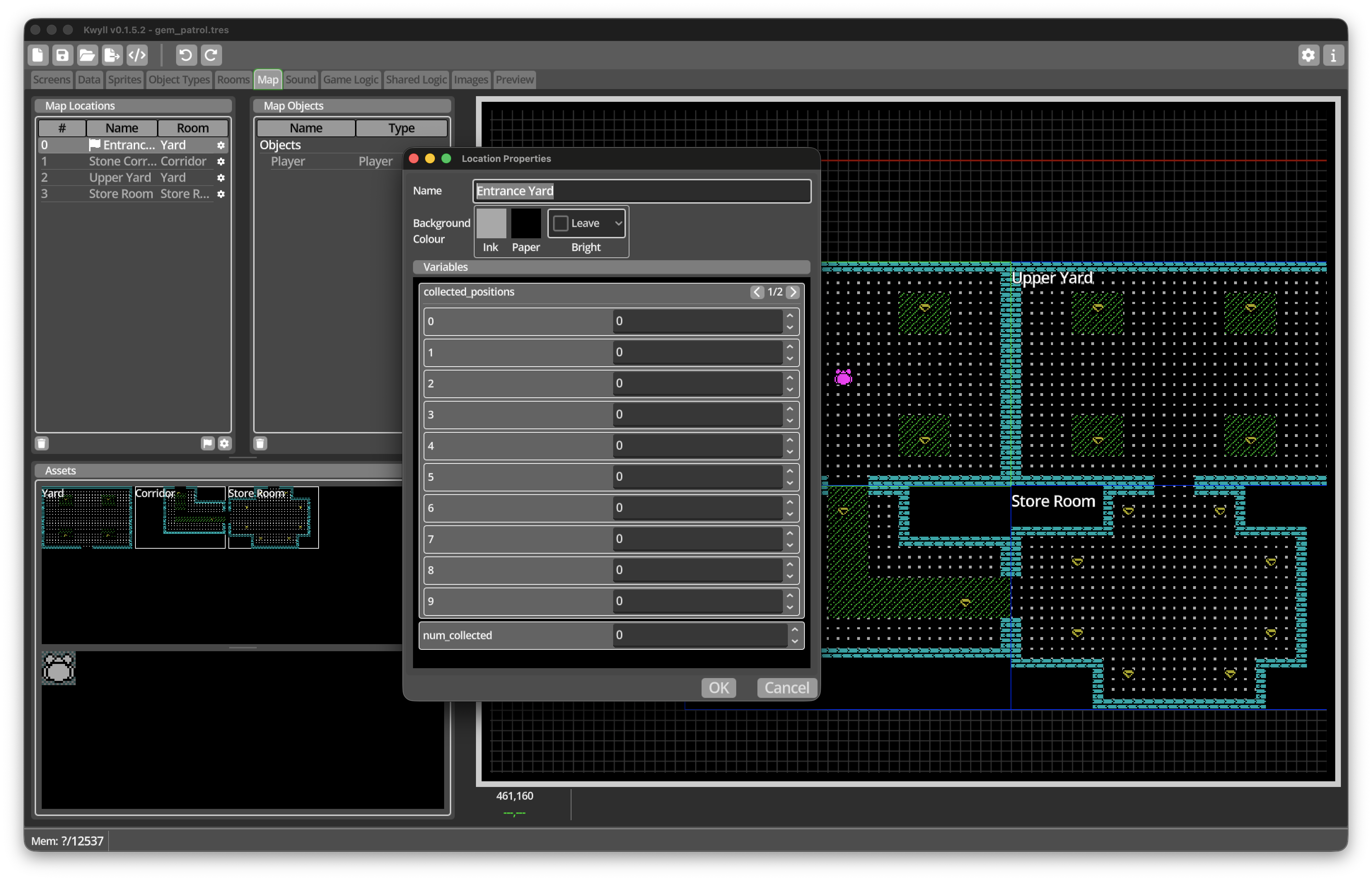1372x881 pixels.
Task: Click the Room column header
Action: [193, 128]
